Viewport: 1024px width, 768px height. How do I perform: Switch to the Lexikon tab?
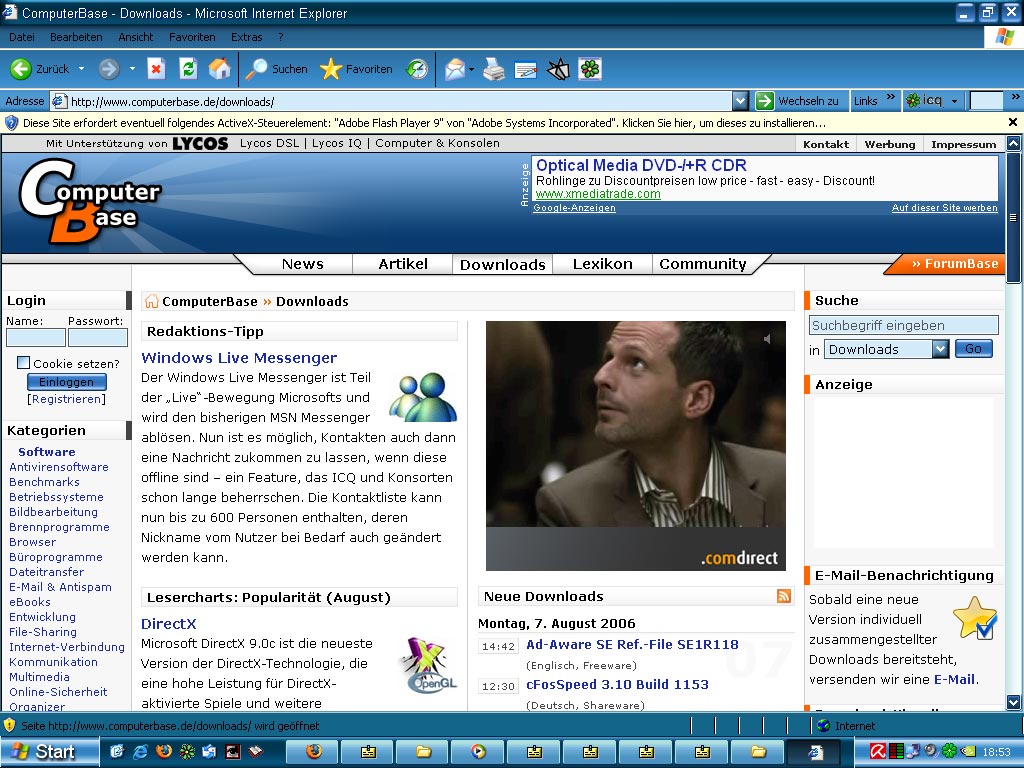point(602,264)
